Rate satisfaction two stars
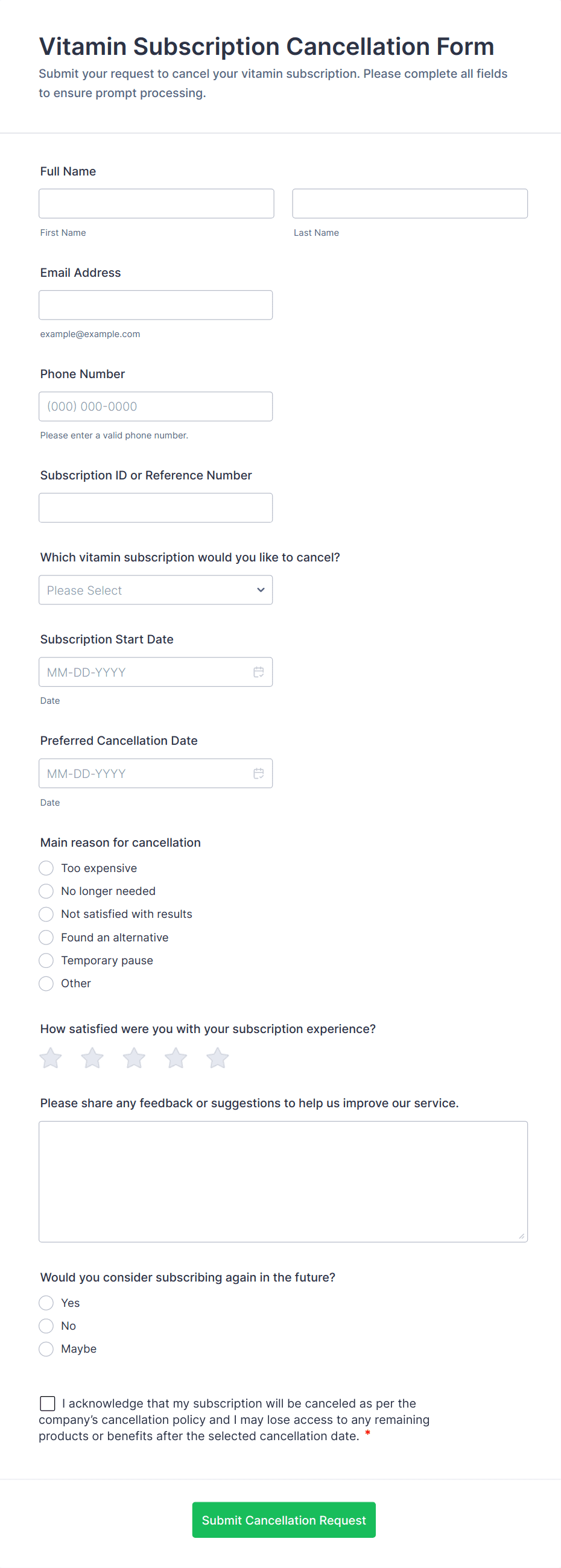 (x=92, y=1058)
